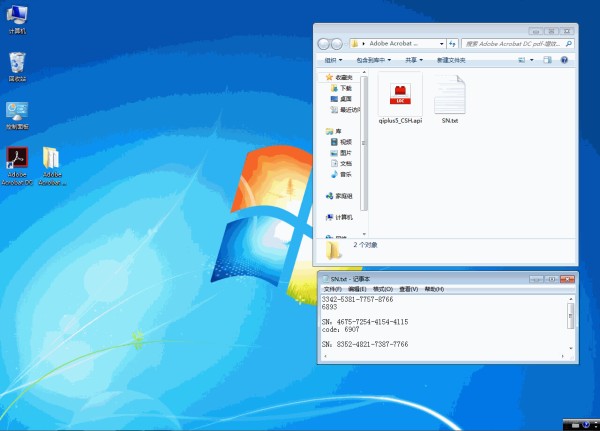The image size is (600, 431).
Task: Toggle the preview pane icon in Explorer
Action: (x=548, y=60)
